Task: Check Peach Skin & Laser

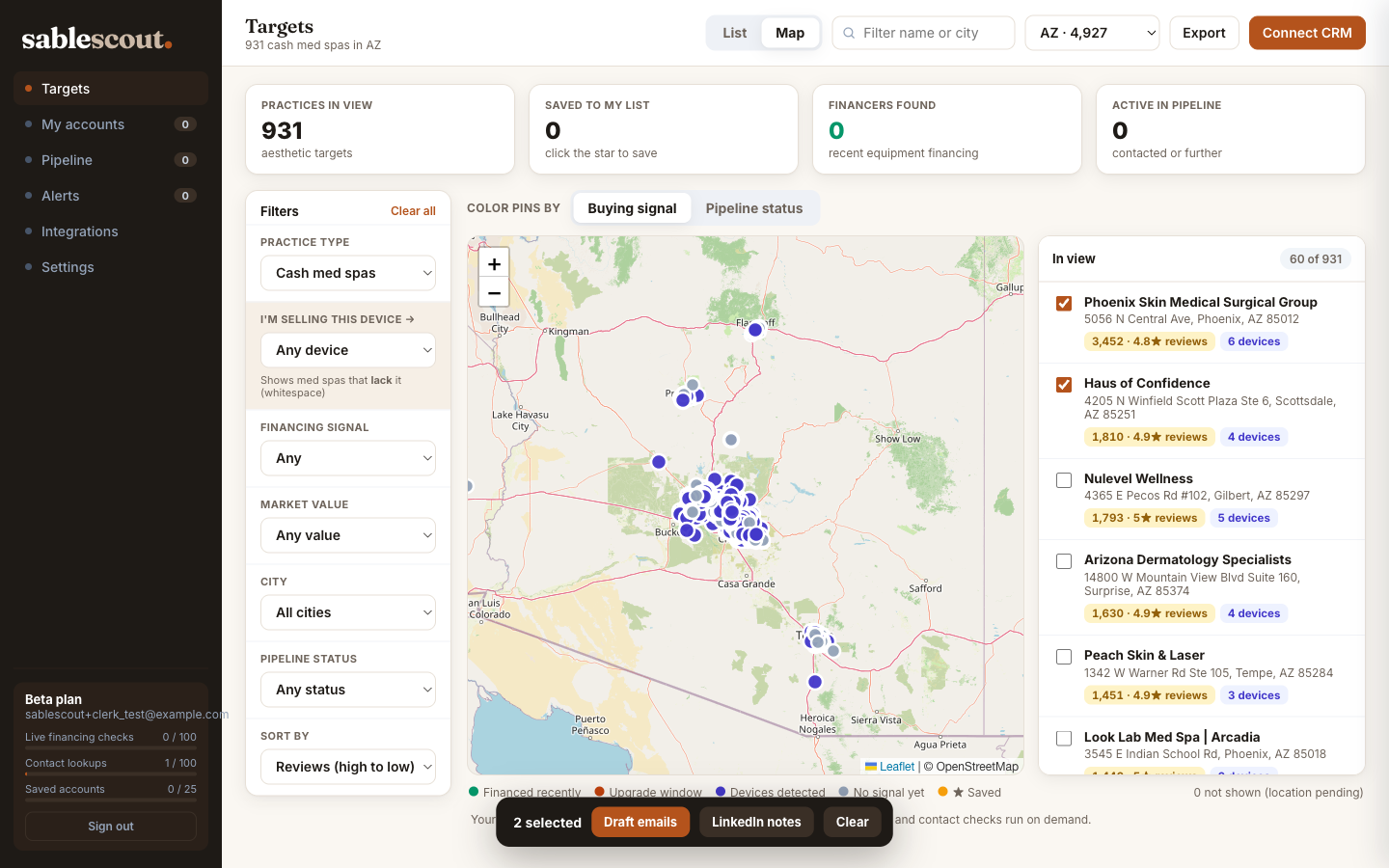Action: [x=1064, y=656]
